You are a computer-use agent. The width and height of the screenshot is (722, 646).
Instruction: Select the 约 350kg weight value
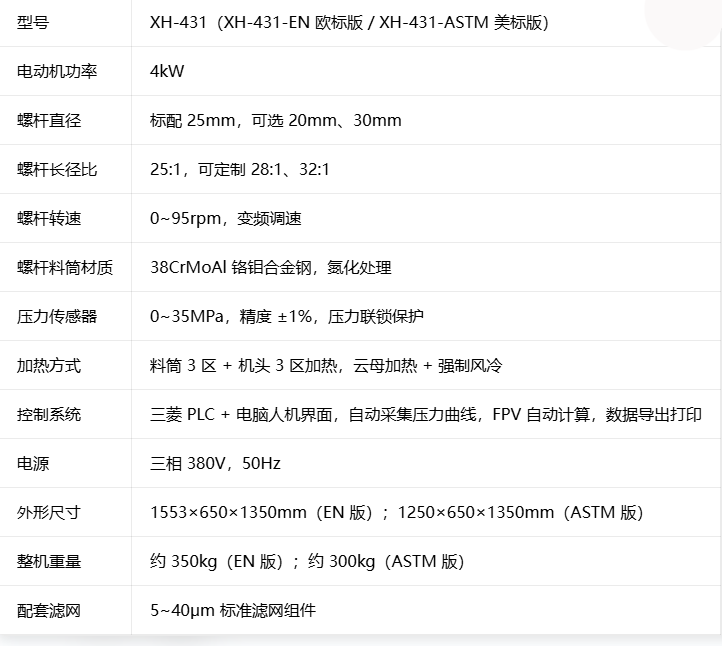coord(307,562)
